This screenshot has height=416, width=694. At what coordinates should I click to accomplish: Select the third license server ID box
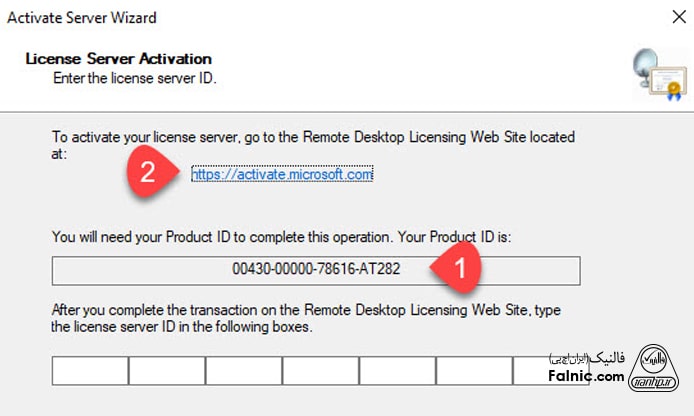[244, 372]
